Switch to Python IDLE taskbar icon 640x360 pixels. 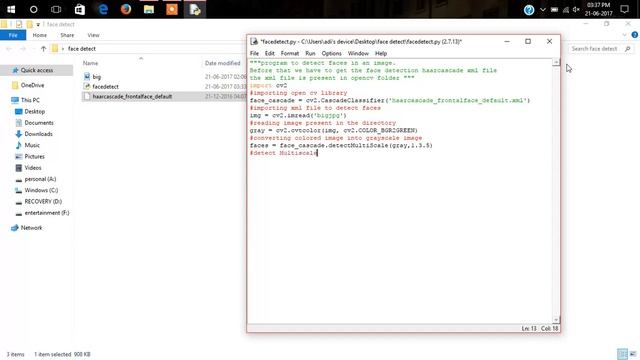[195, 9]
